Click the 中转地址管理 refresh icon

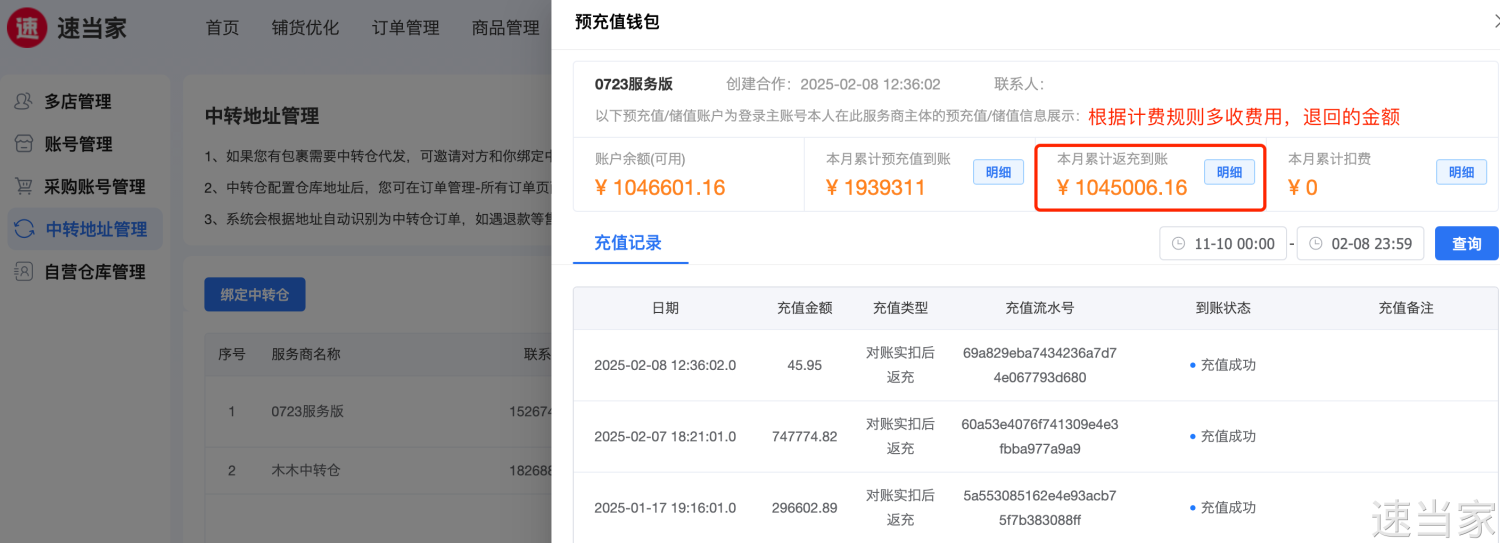[x=24, y=229]
